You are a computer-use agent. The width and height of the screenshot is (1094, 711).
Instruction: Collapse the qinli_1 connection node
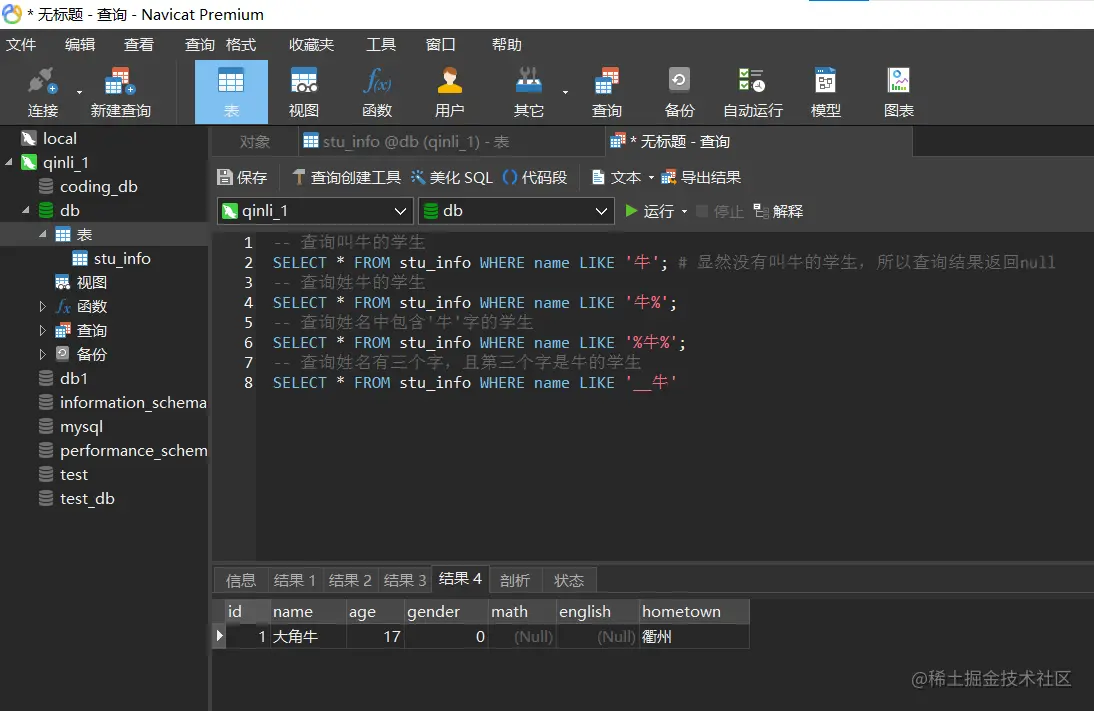pyautogui.click(x=9, y=163)
